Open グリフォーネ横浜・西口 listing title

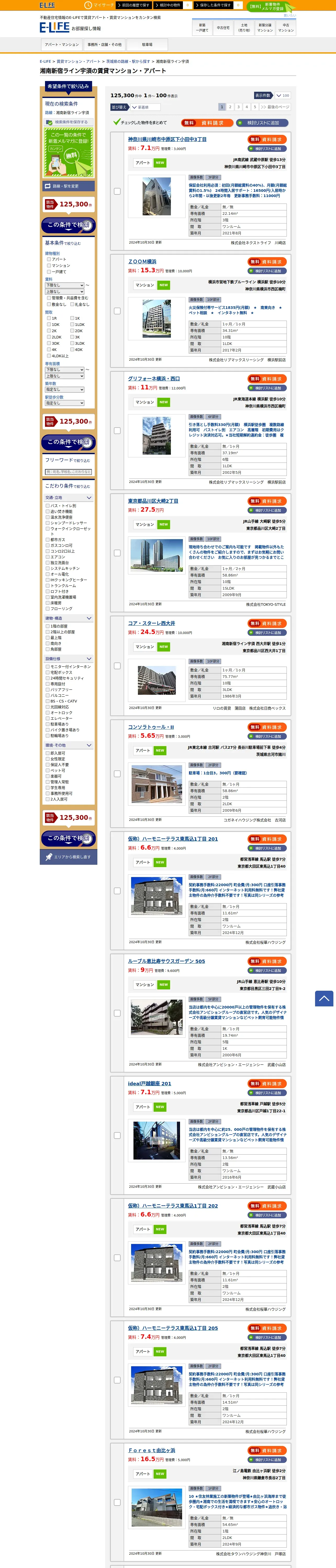pyautogui.click(x=154, y=379)
